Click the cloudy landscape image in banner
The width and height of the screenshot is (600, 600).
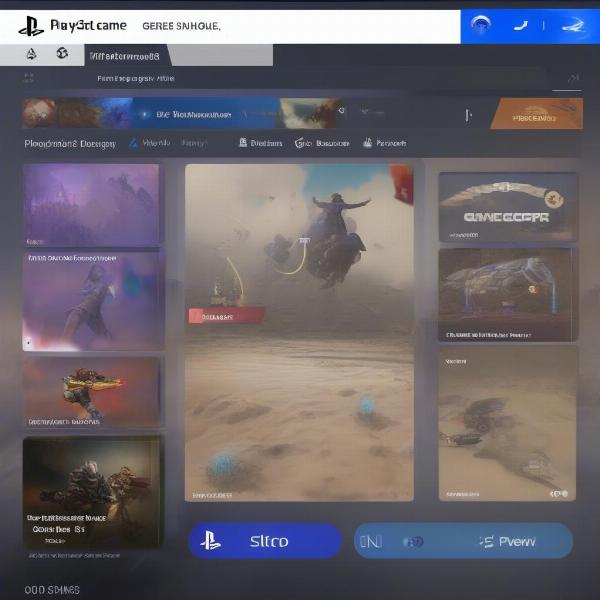click(x=308, y=113)
